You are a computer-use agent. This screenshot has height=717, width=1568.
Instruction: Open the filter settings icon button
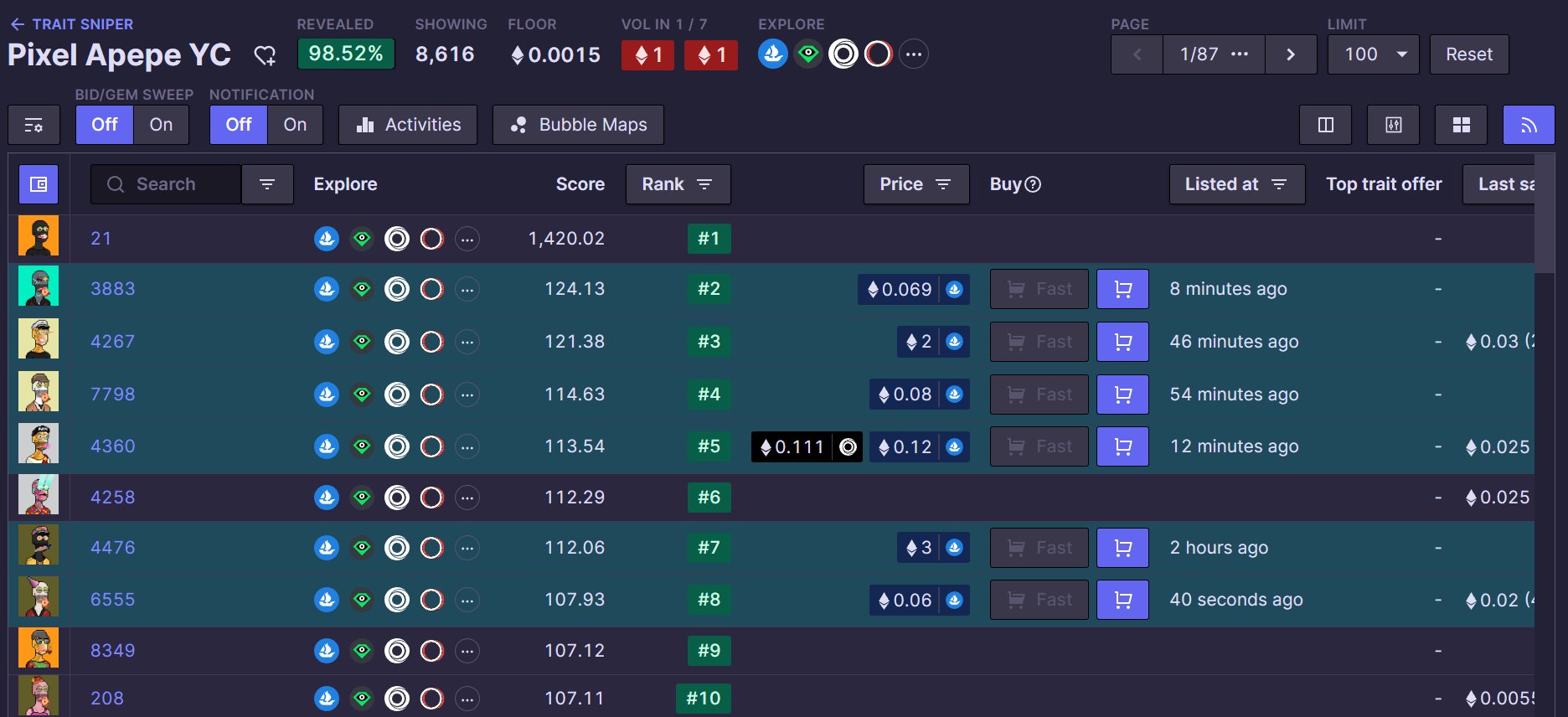34,125
